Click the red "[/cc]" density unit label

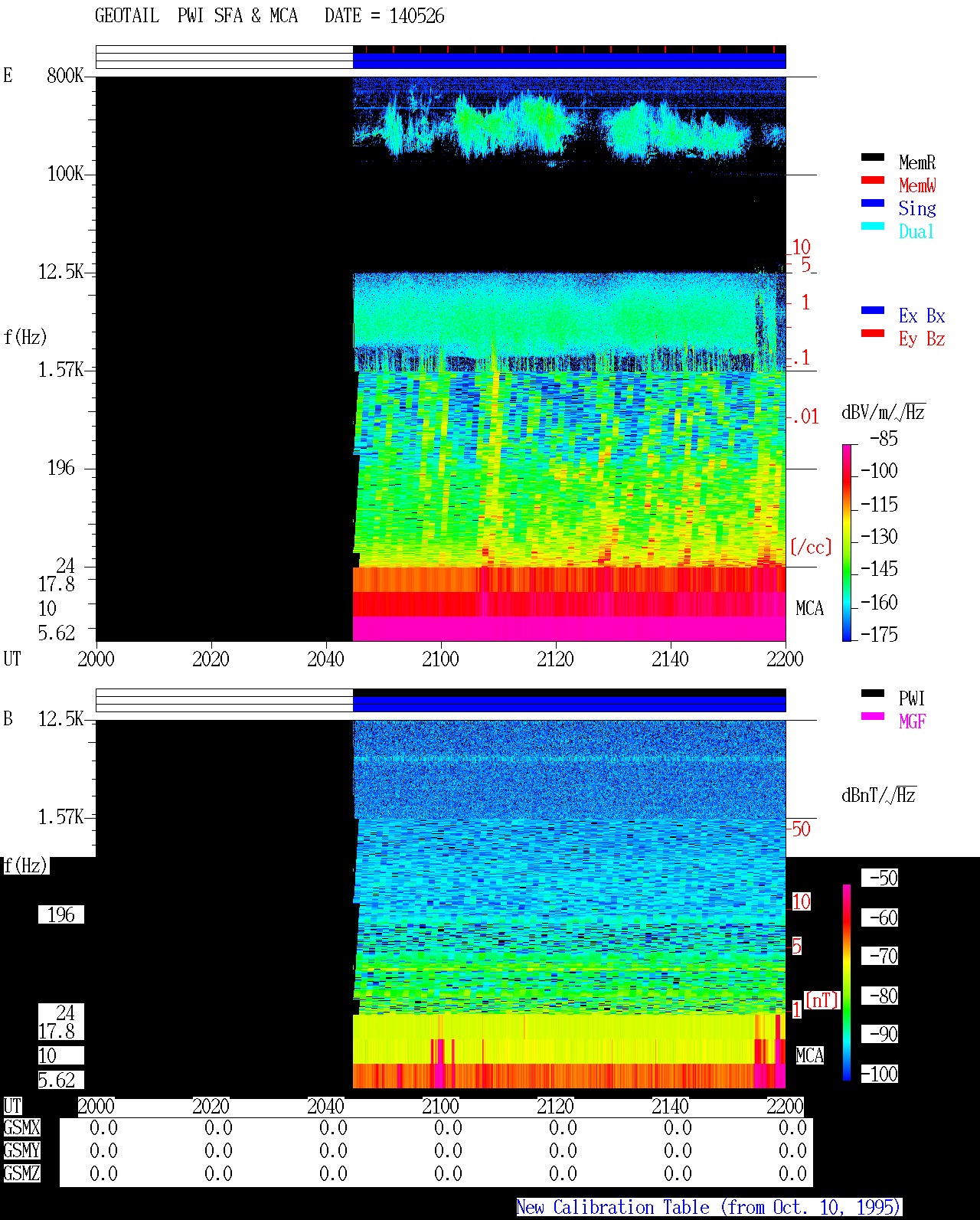811,547
